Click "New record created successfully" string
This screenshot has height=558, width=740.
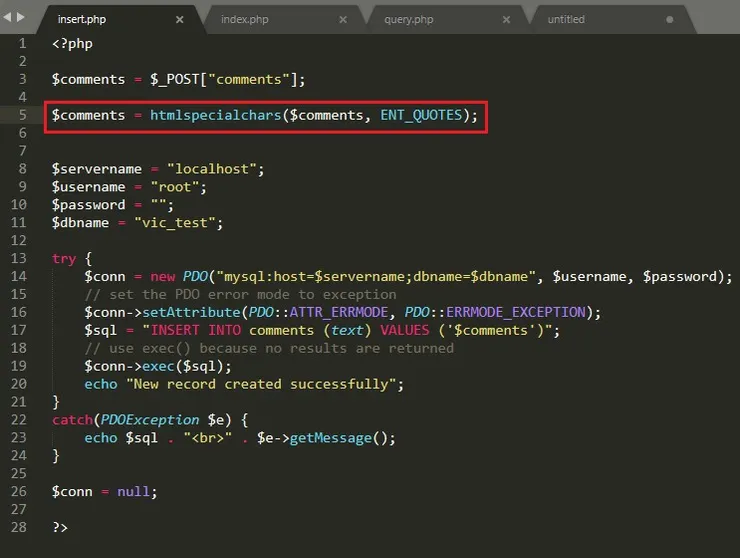point(261,384)
